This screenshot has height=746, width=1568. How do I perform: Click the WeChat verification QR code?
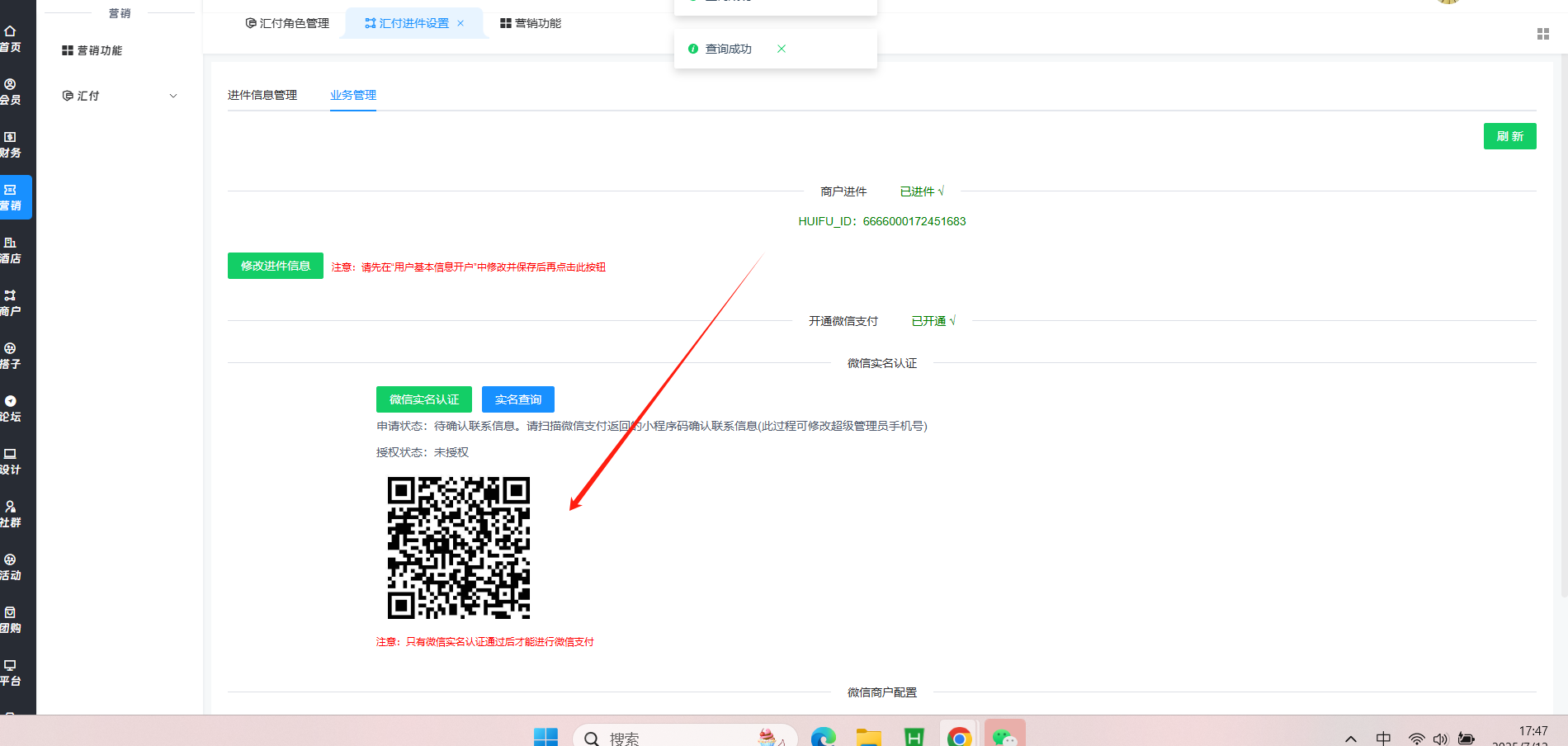459,548
